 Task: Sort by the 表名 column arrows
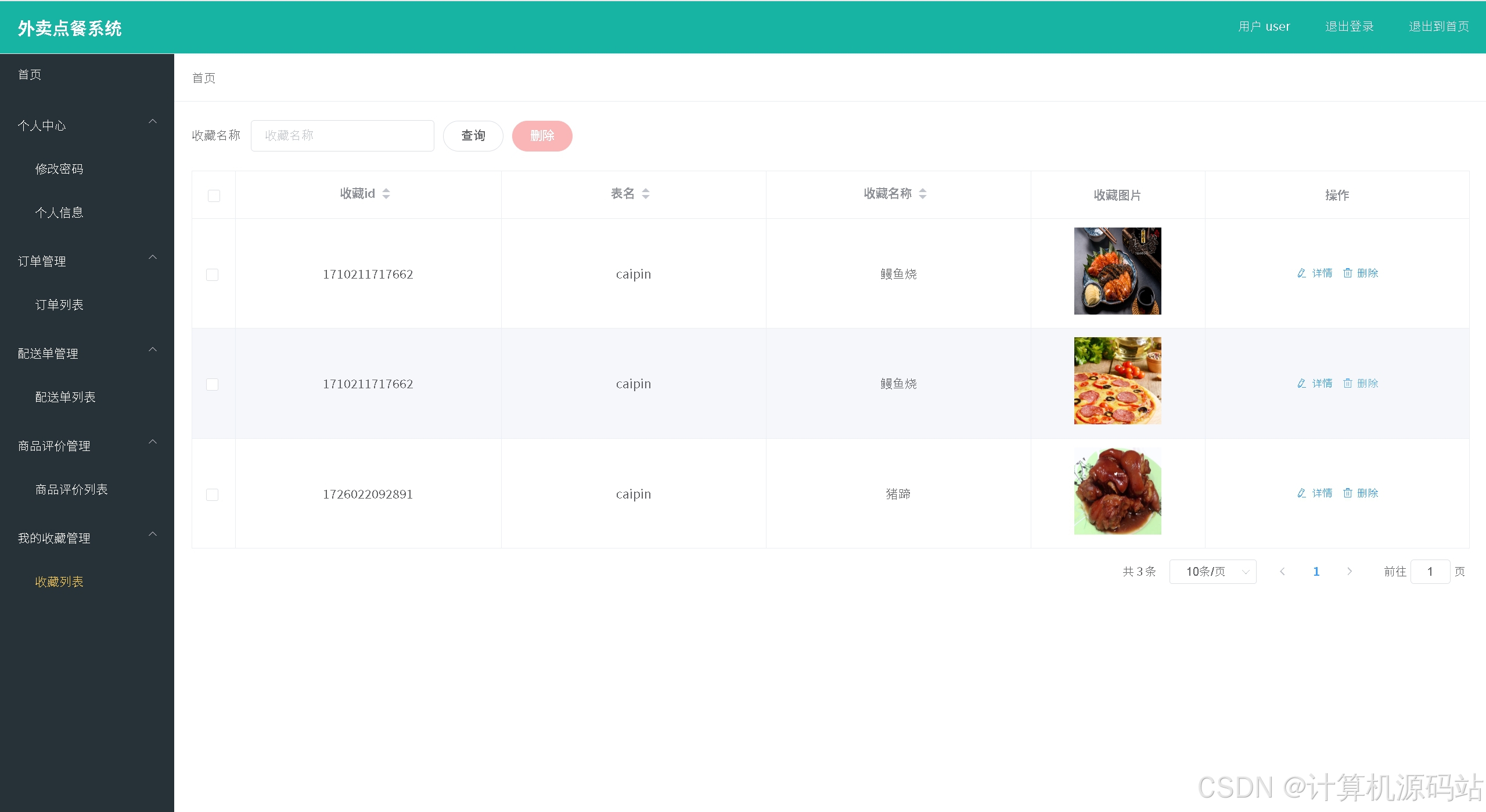pyautogui.click(x=646, y=194)
